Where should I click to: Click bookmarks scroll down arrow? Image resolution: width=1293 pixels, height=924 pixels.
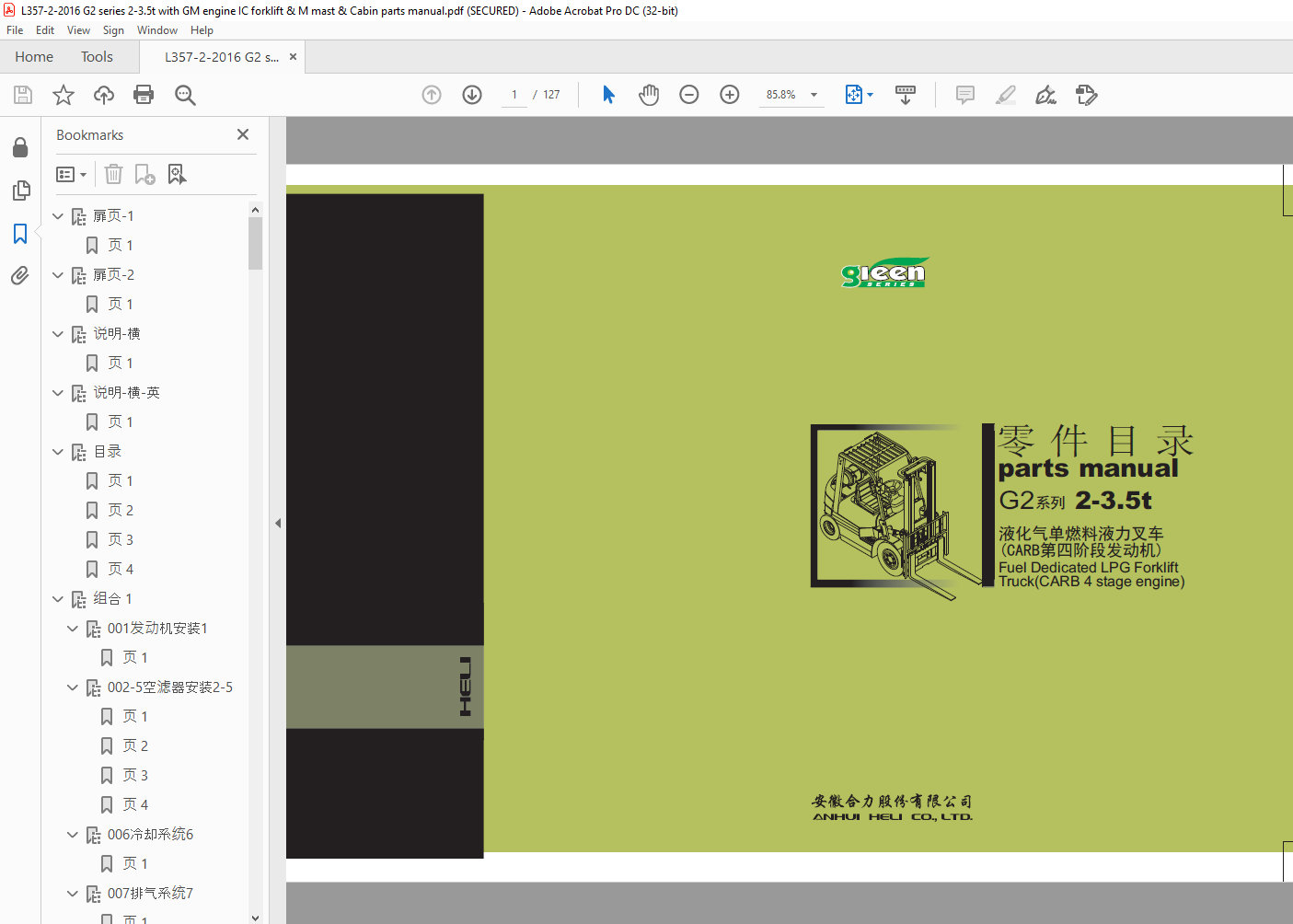pyautogui.click(x=255, y=918)
